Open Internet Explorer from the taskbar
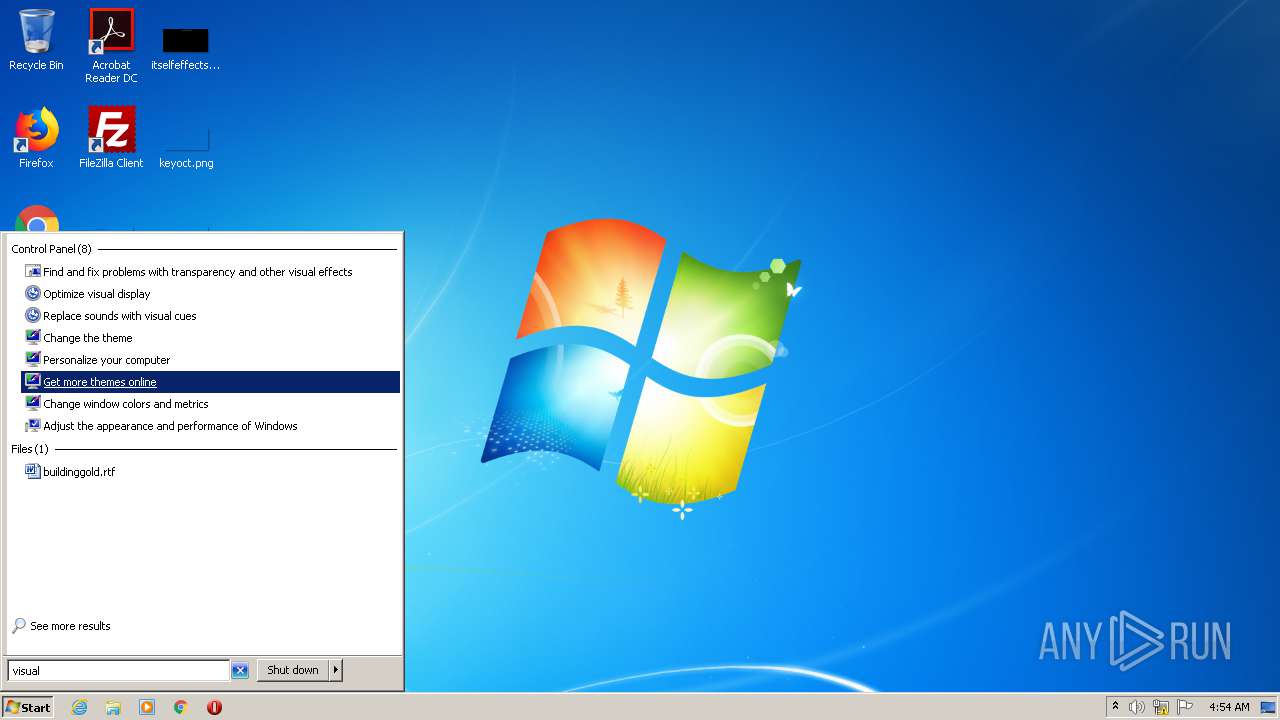1280x720 pixels. (79, 707)
